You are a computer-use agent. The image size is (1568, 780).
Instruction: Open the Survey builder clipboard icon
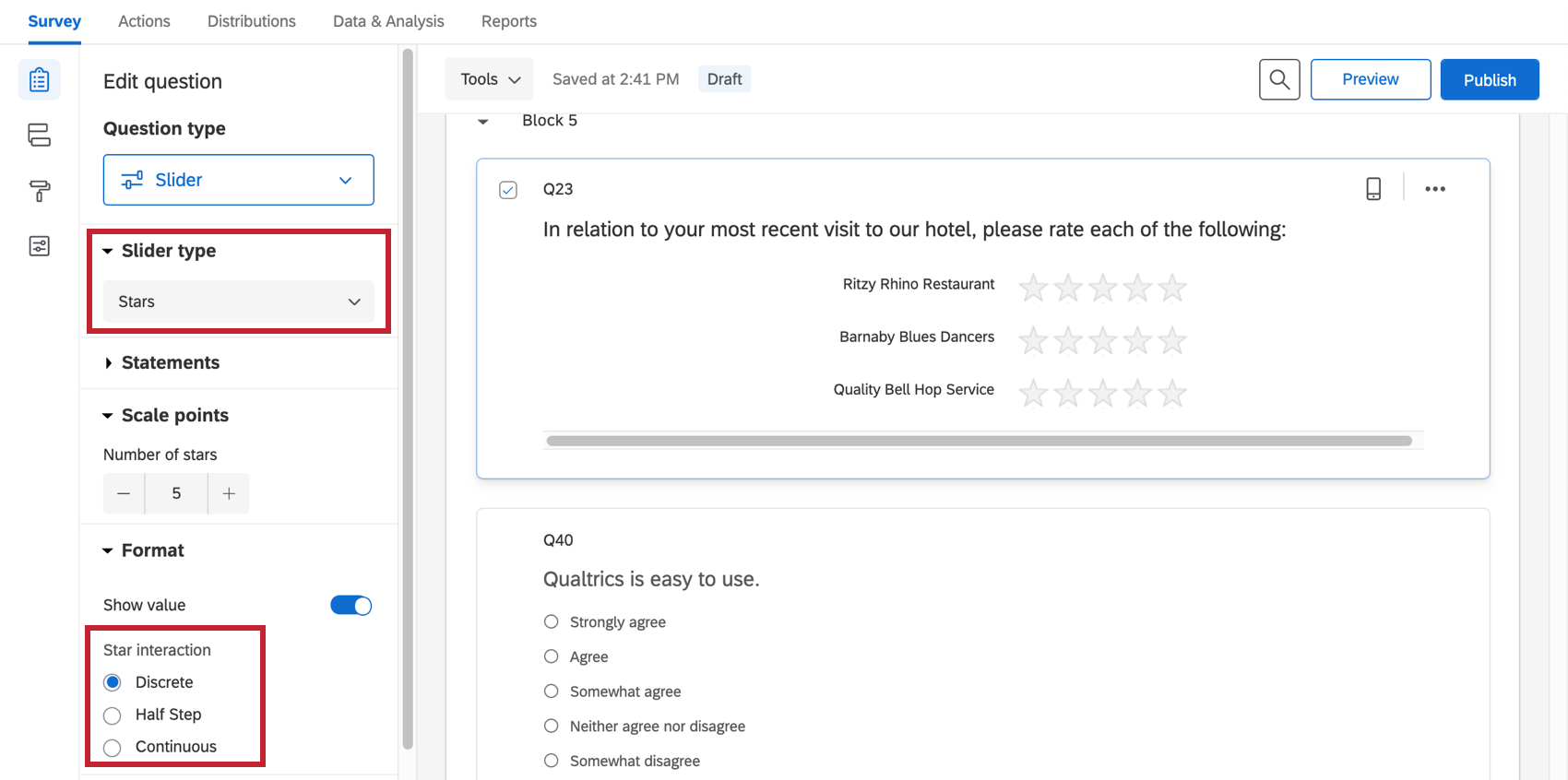(x=39, y=80)
